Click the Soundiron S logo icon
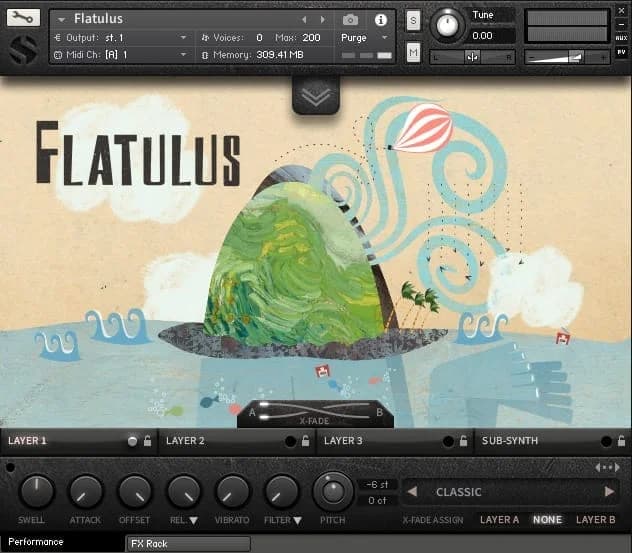Image resolution: width=632 pixels, height=553 pixels. coord(24,49)
